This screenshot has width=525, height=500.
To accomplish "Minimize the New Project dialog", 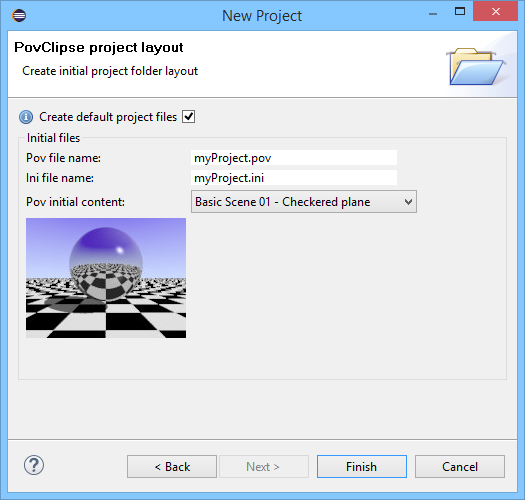I will click(x=433, y=14).
